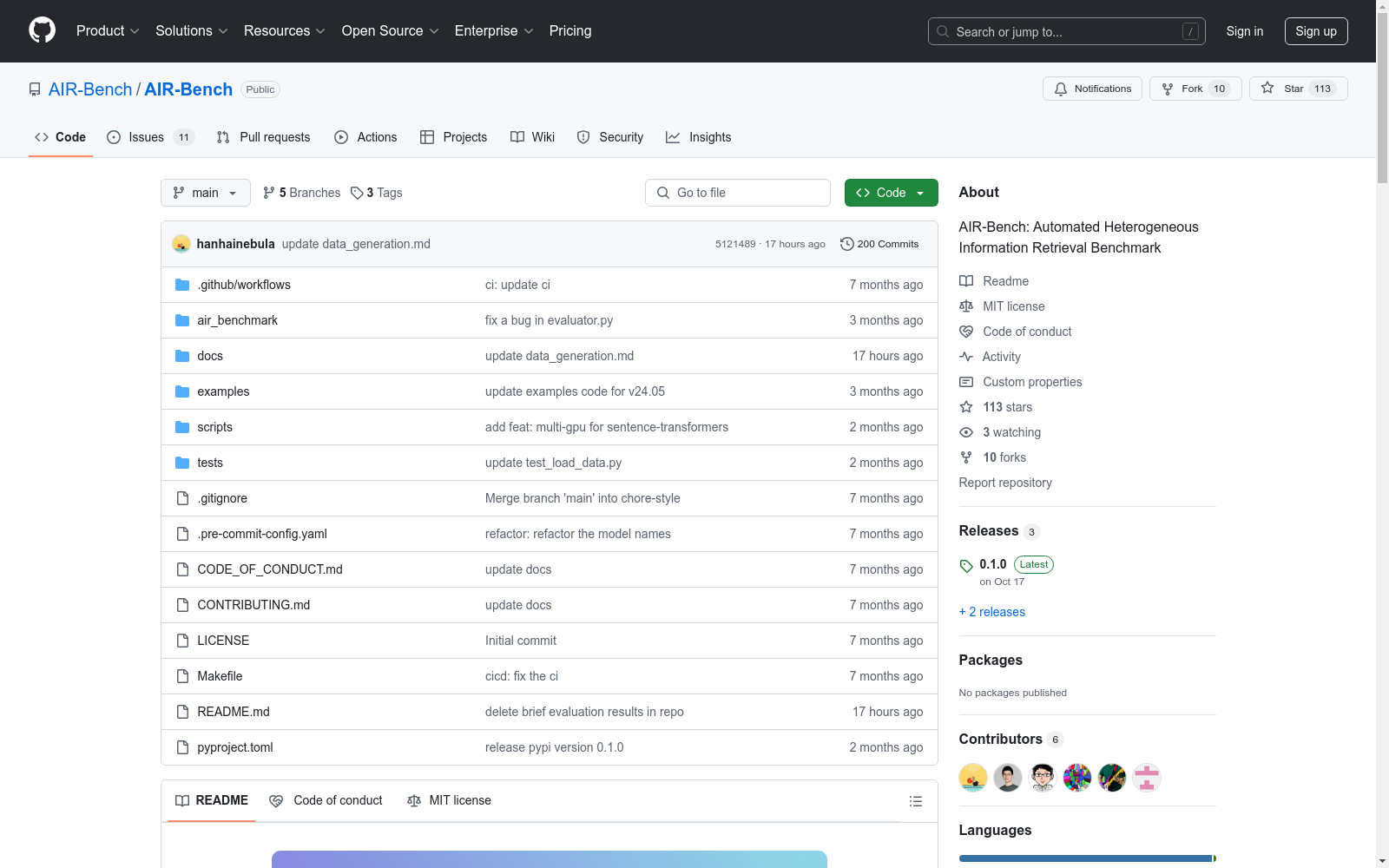Click the .pre-commit-config.yaml file icon
Image resolution: width=1389 pixels, height=868 pixels.
(182, 534)
